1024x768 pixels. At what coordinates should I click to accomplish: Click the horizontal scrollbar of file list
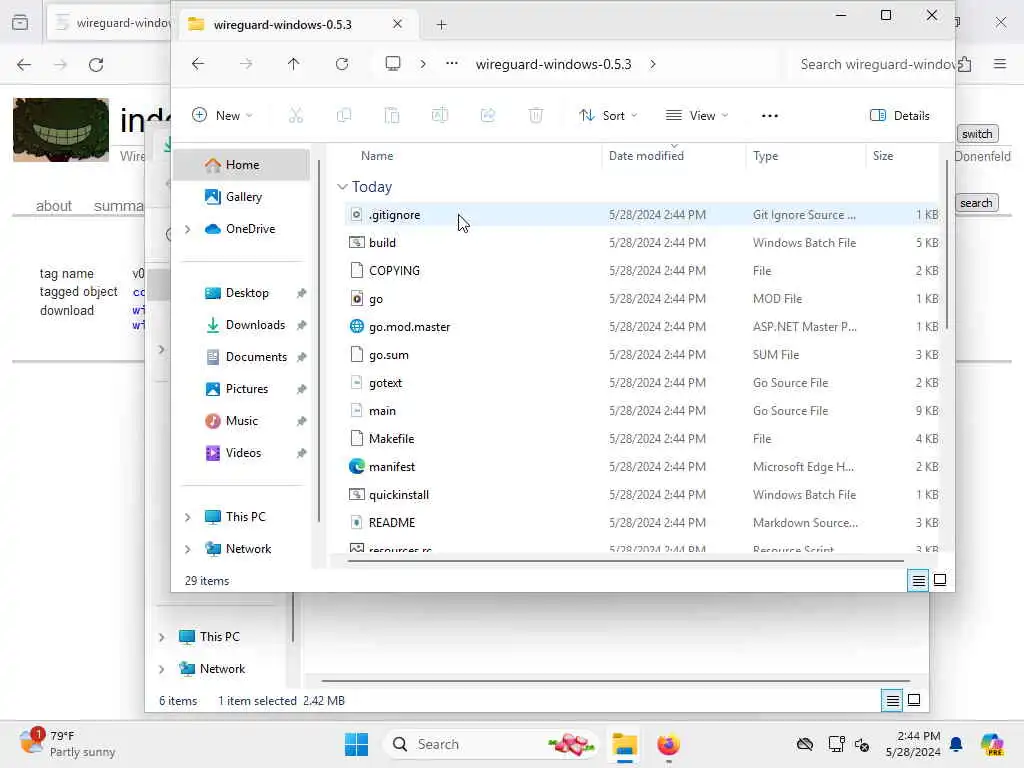[626, 560]
